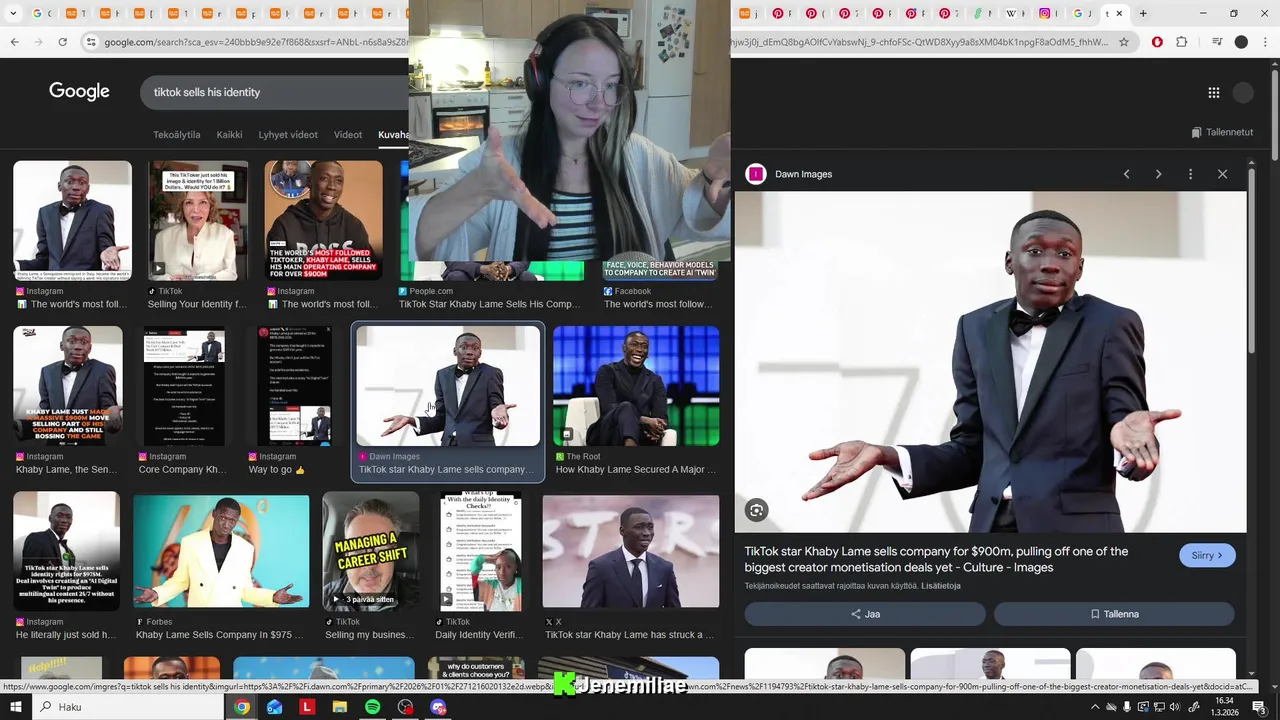Open 'Way to go' Instagram result
The width and height of the screenshot is (1280, 720).
(x=291, y=401)
